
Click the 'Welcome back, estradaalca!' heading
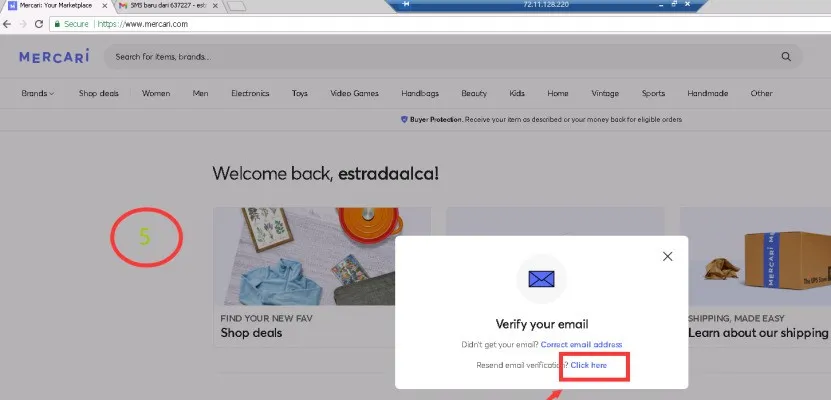click(x=325, y=173)
